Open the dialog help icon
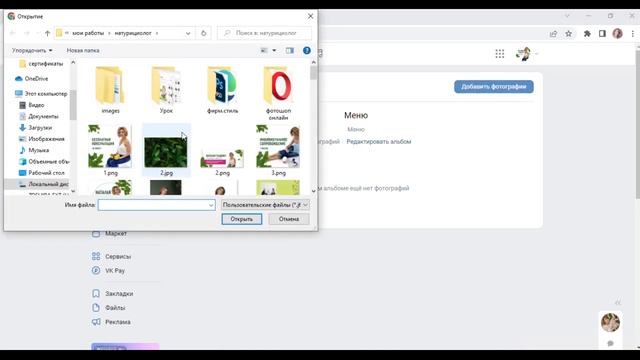Screen dimensions: 640x360 pyautogui.click(x=307, y=51)
